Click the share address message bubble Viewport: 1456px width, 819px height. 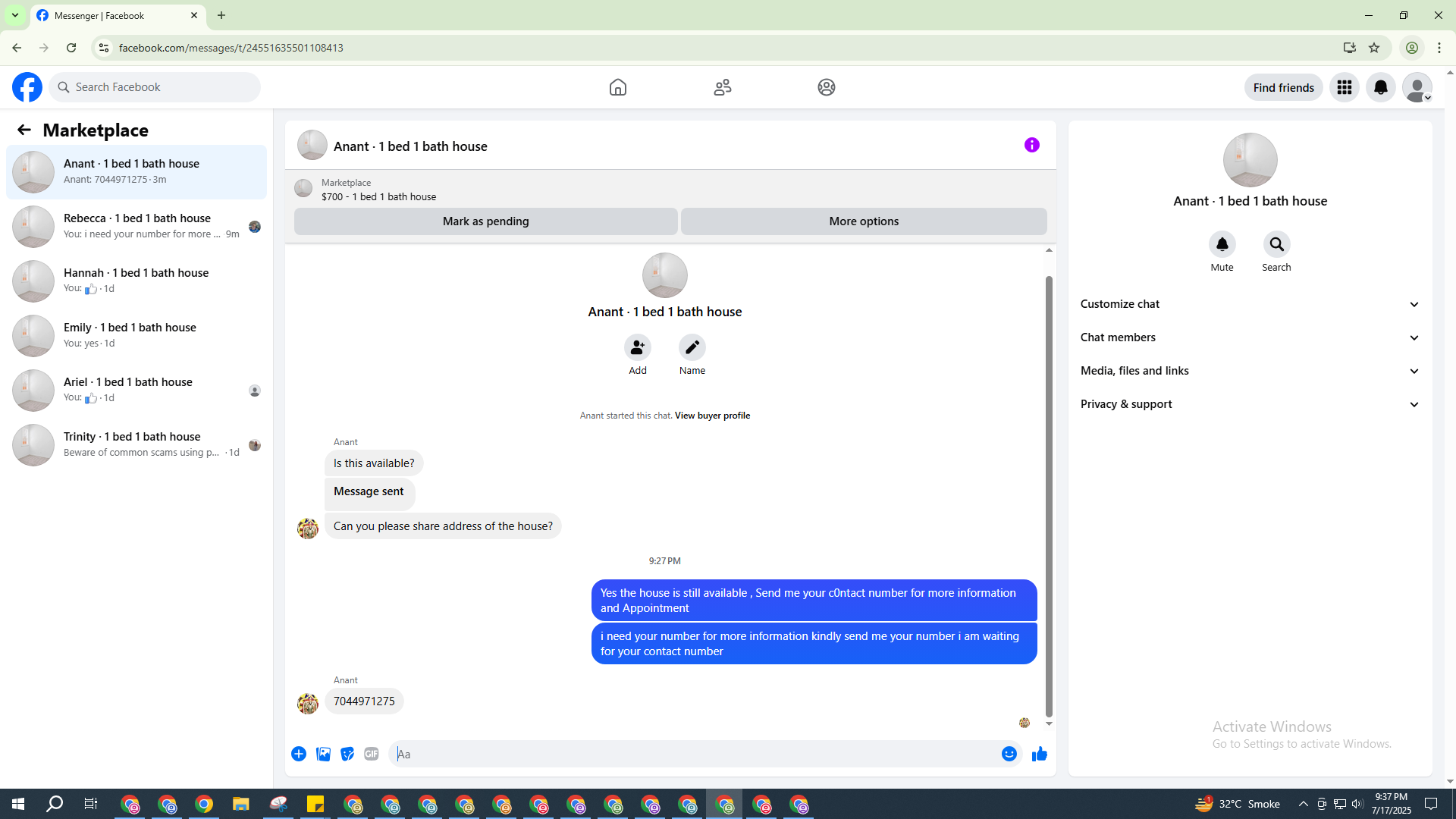pyautogui.click(x=443, y=526)
